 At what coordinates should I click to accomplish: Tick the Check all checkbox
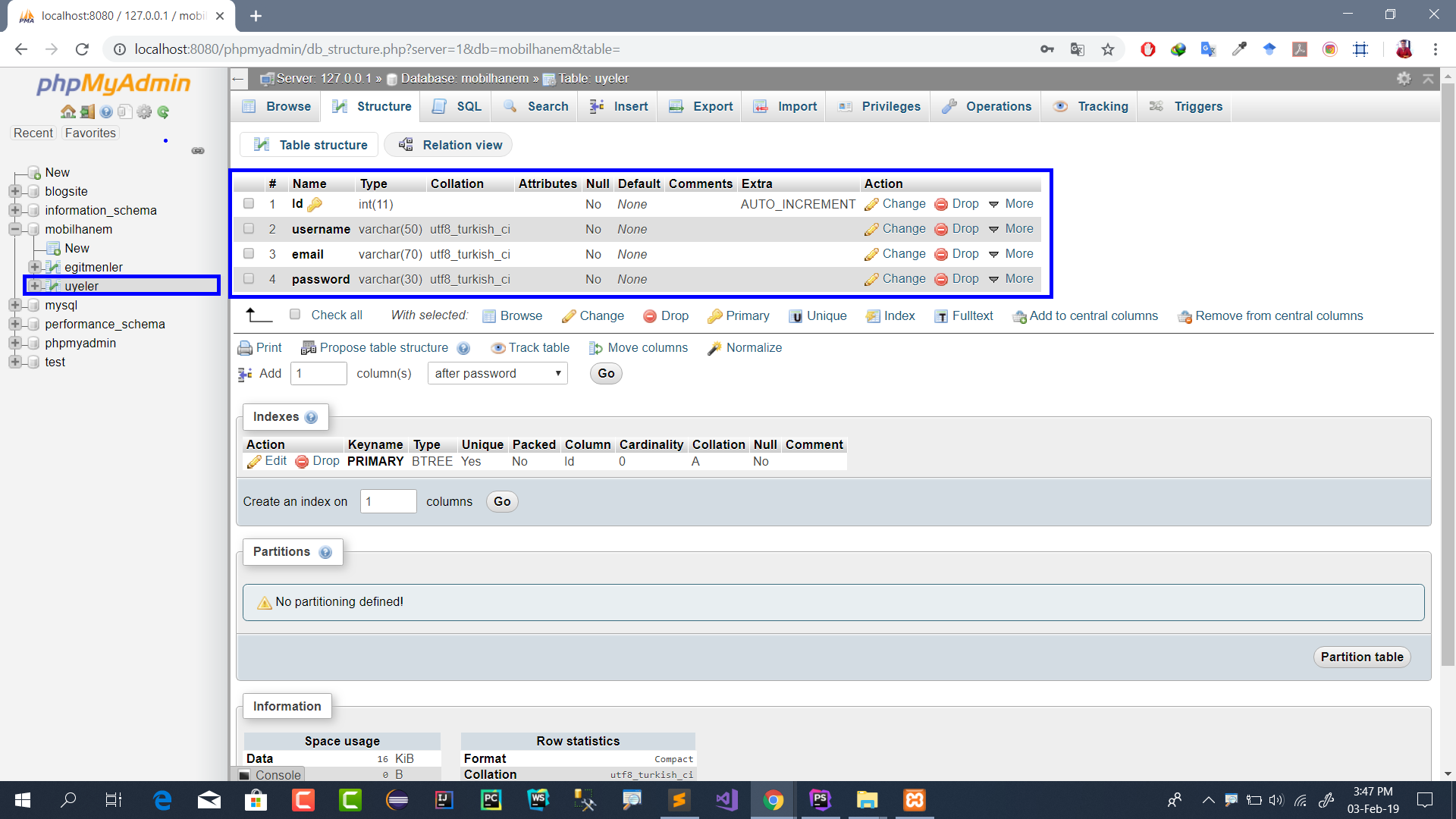[x=295, y=315]
